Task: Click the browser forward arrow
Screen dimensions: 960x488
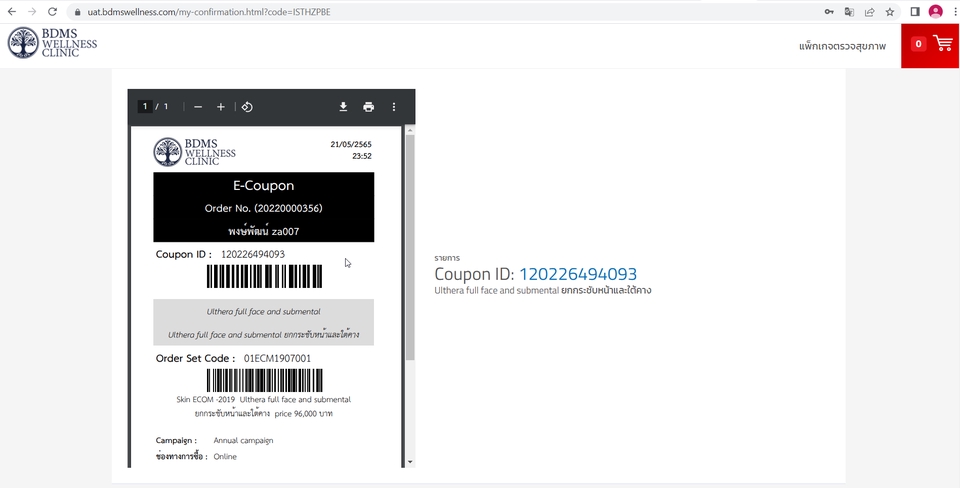Action: pyautogui.click(x=32, y=12)
